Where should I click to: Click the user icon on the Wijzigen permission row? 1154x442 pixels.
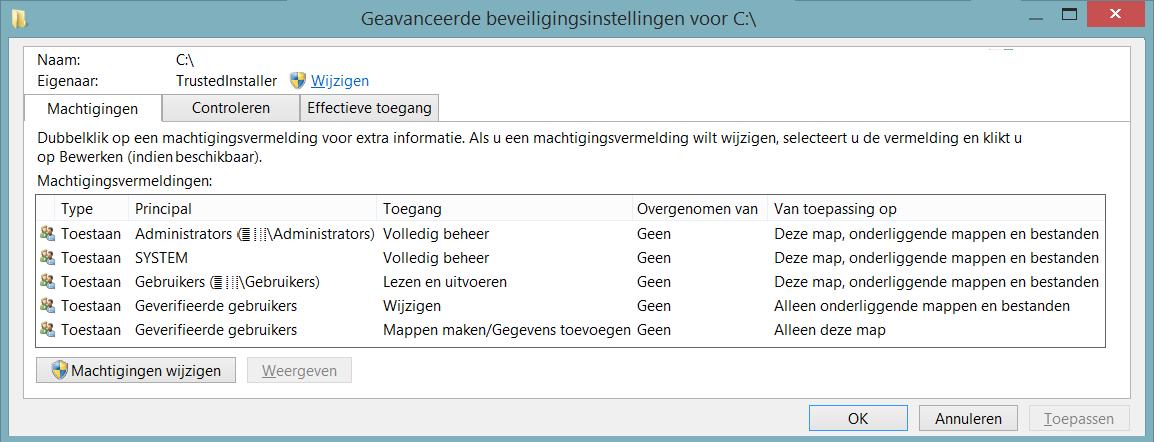coord(47,306)
